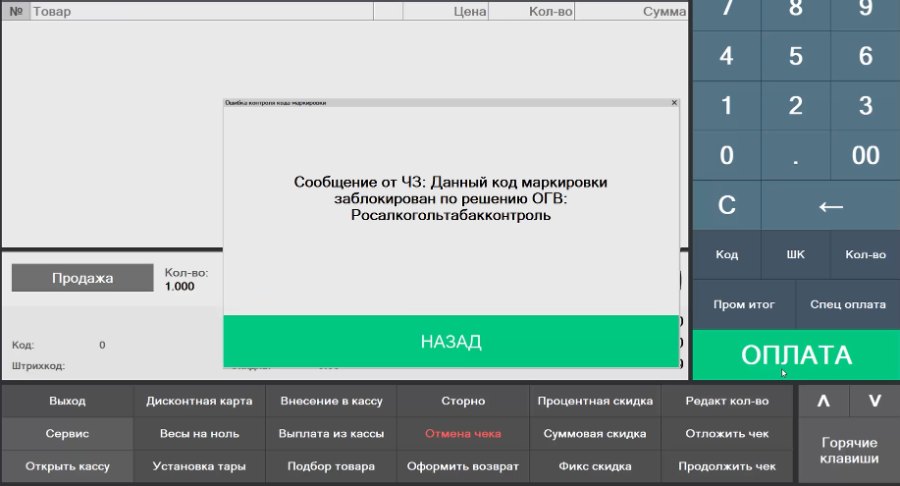Image resolution: width=900 pixels, height=486 pixels.
Task: Tap digit 4 on the numeric keypad
Action: click(727, 56)
